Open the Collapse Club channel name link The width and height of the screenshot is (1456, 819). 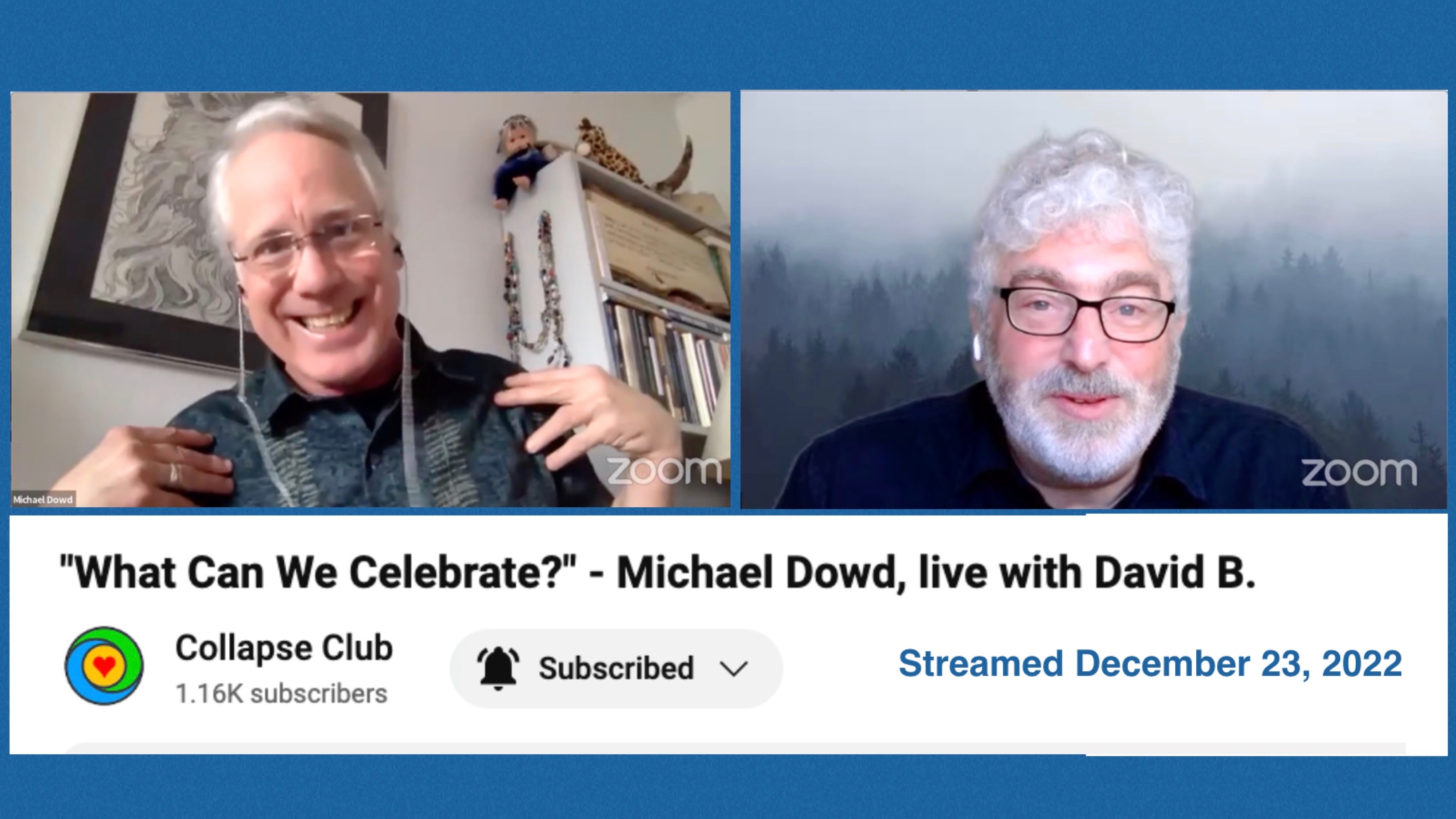coord(284,648)
